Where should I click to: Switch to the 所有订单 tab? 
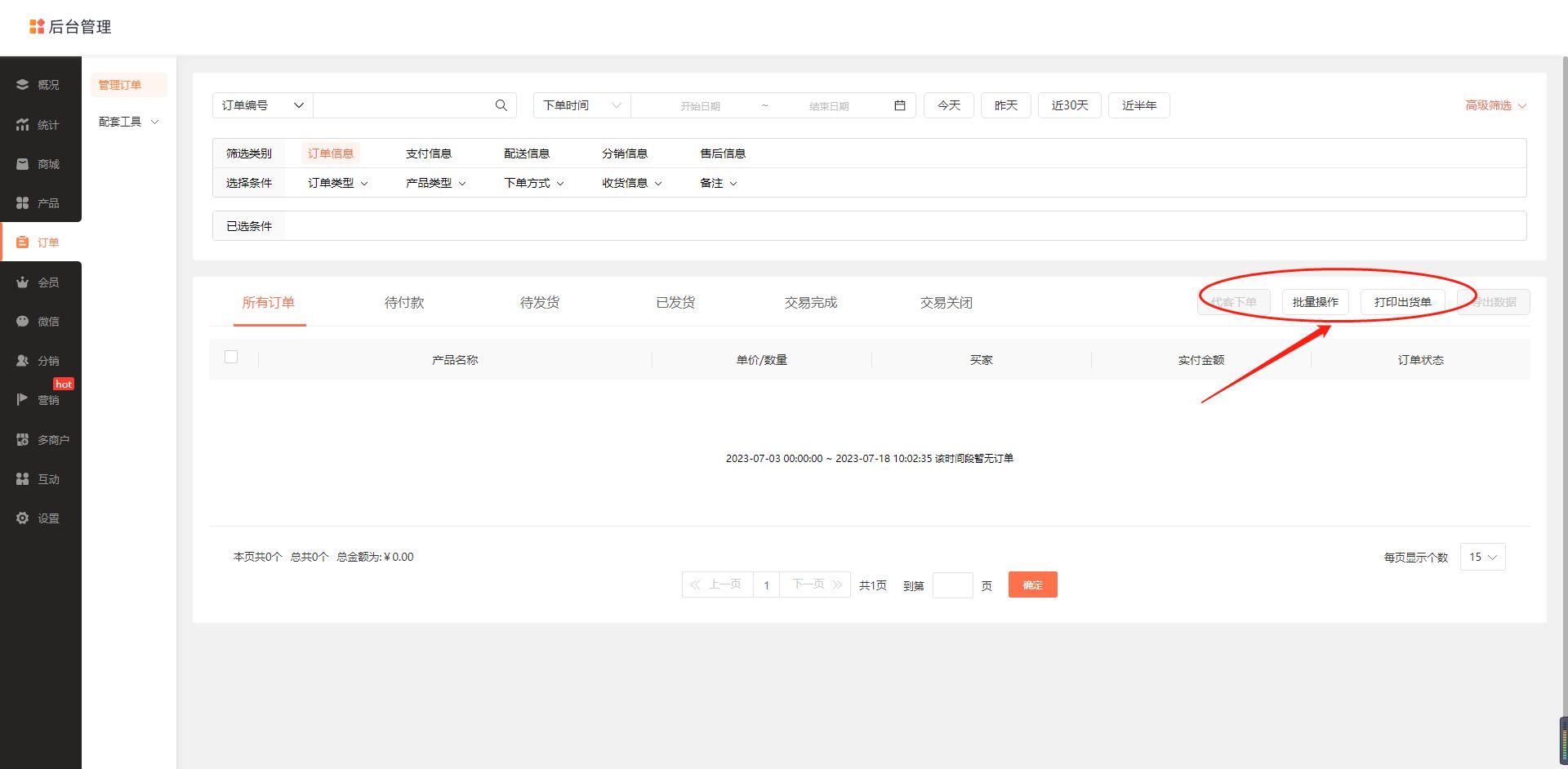click(269, 303)
